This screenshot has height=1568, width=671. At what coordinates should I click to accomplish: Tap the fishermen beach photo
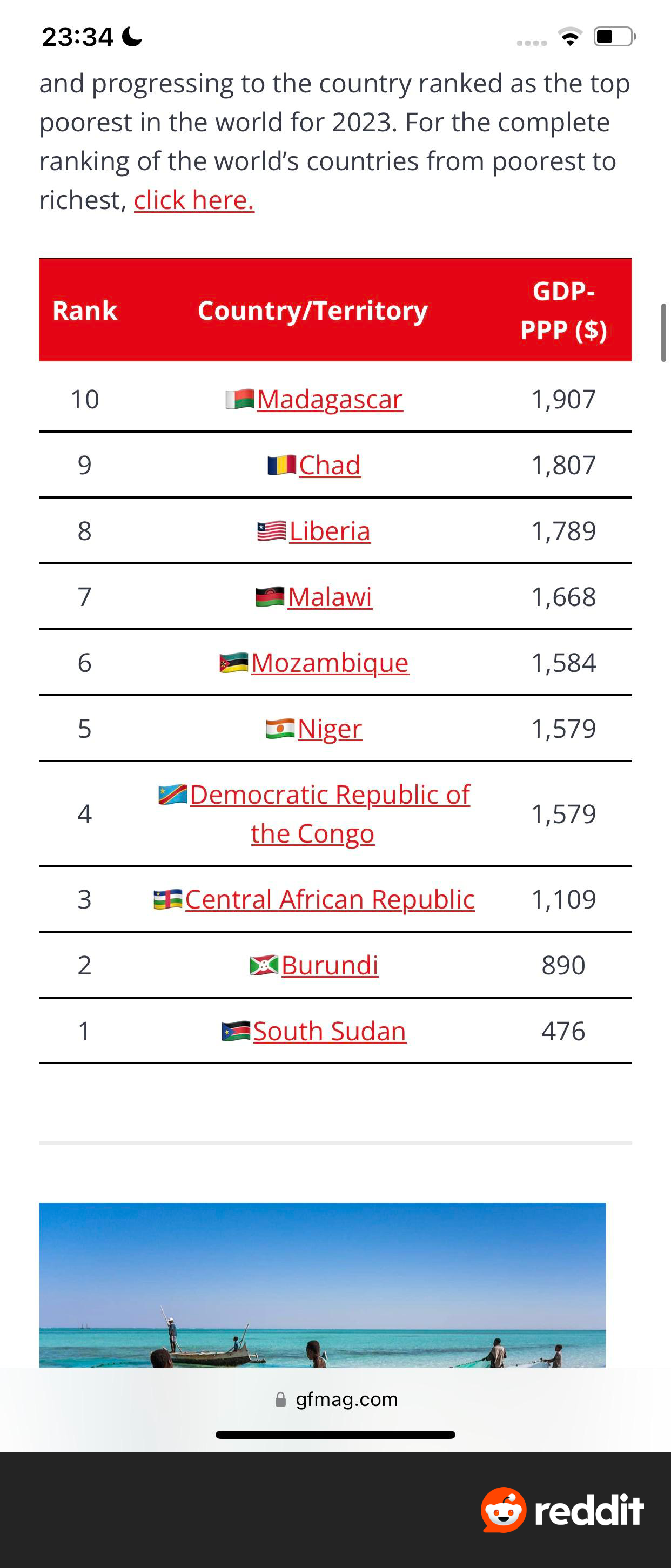tap(322, 1285)
